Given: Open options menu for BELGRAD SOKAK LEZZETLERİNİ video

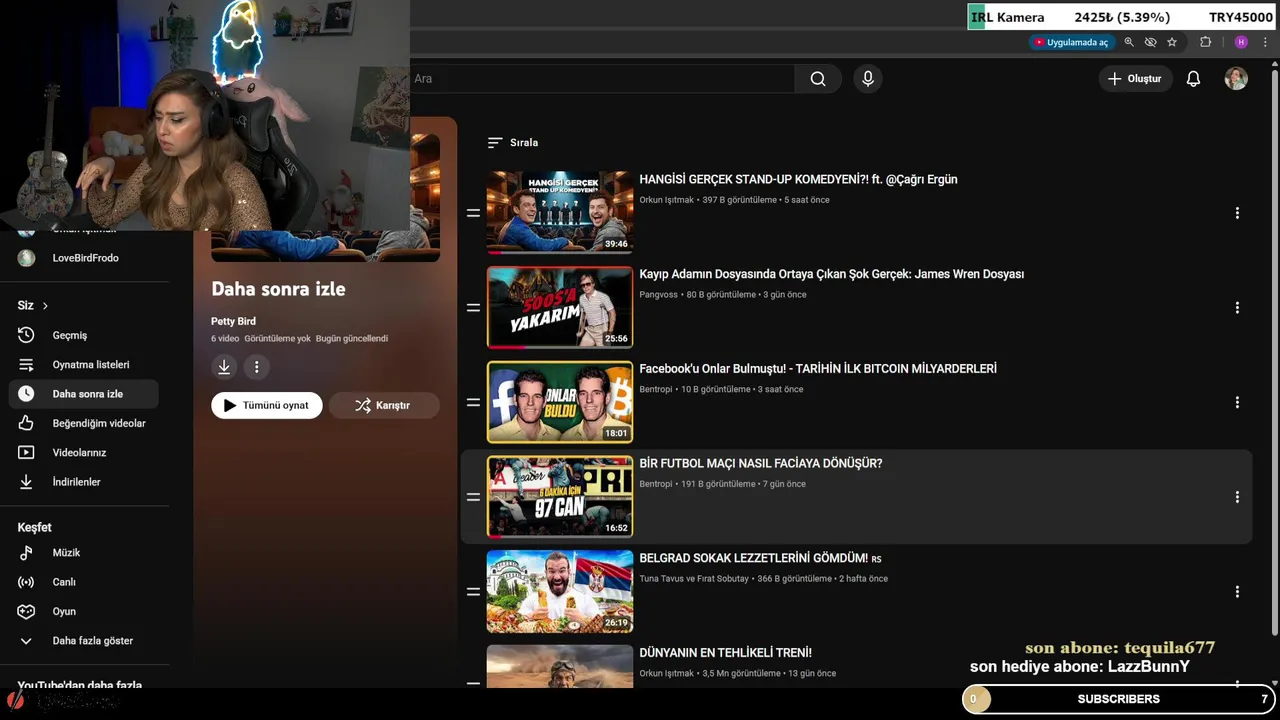Looking at the screenshot, I should pos(1237,592).
